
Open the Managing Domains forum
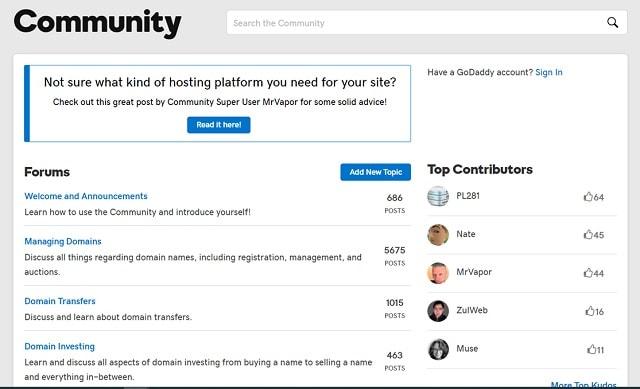(63, 241)
